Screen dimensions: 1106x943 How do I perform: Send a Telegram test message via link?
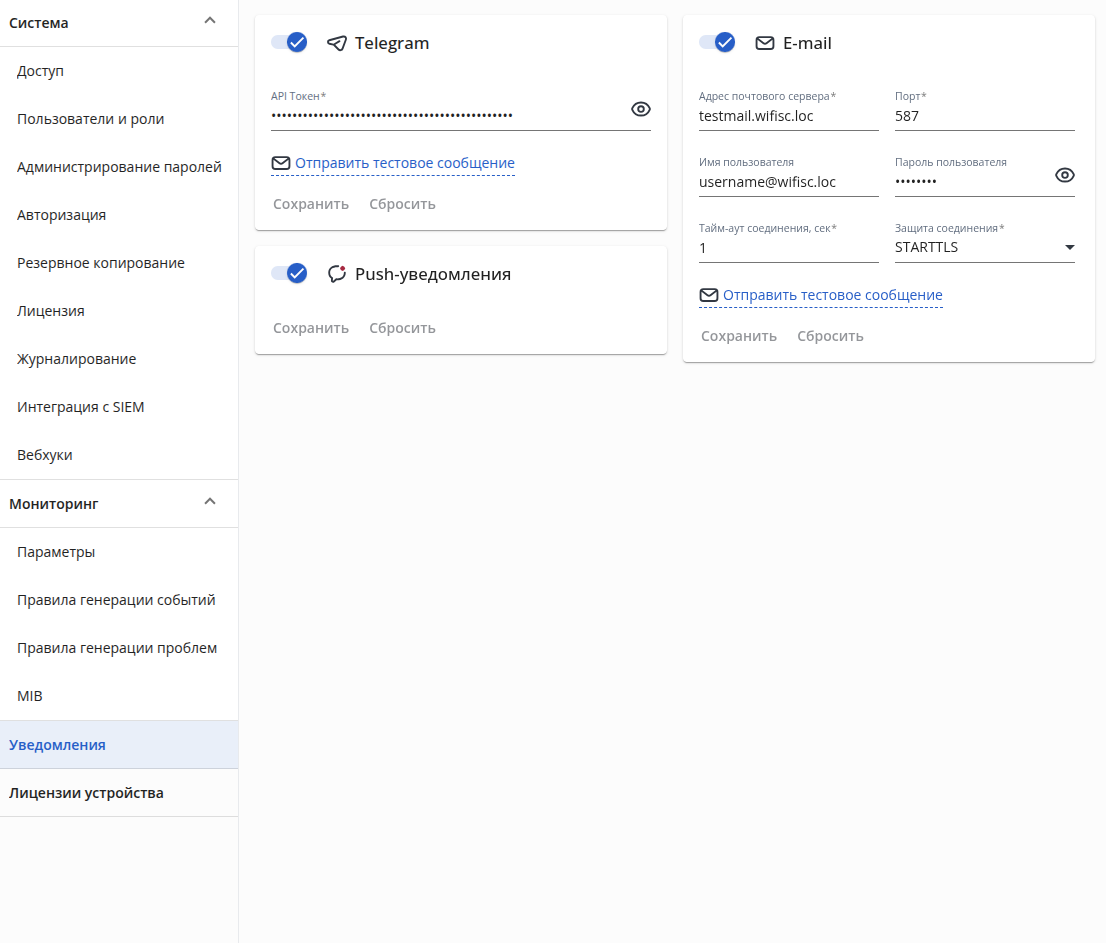point(405,163)
